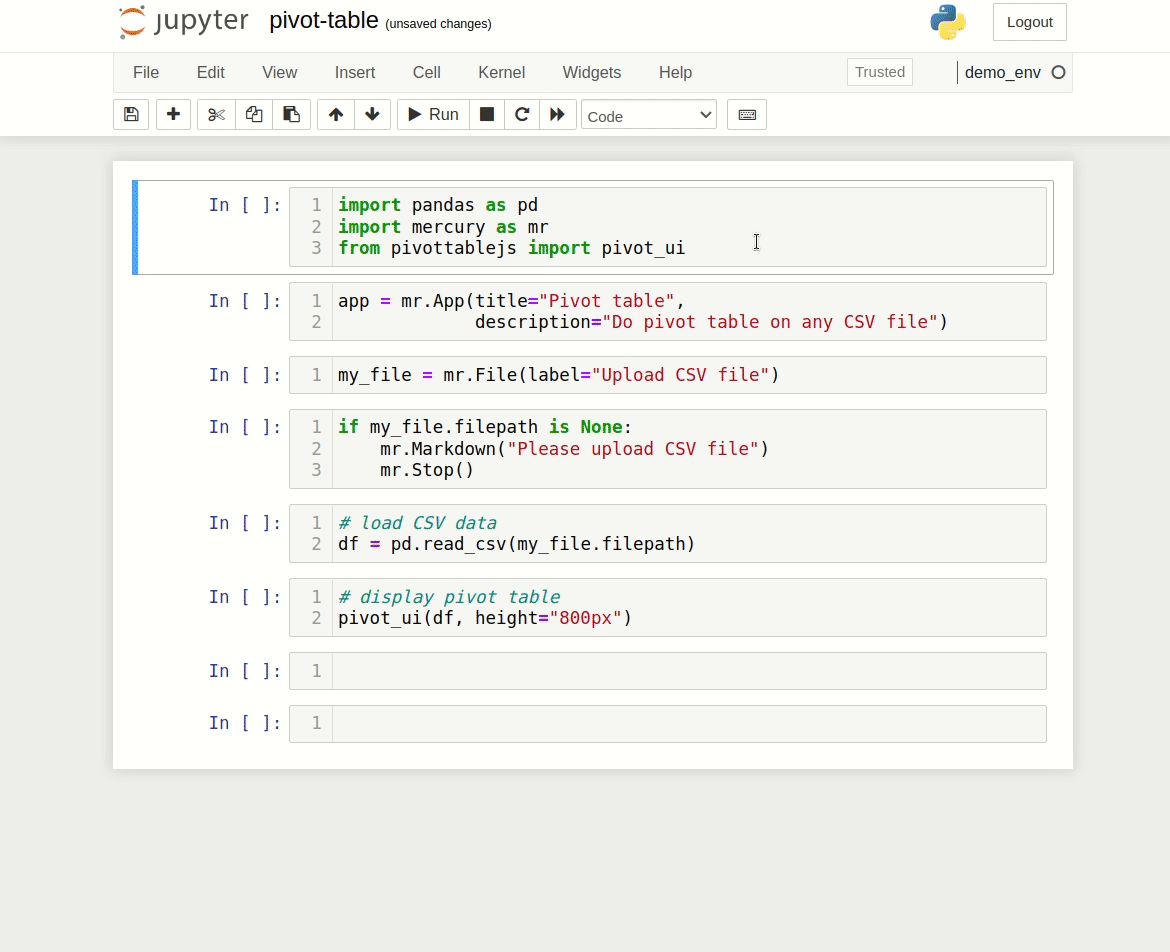
Task: Paste cell below using paste icon
Action: (291, 114)
